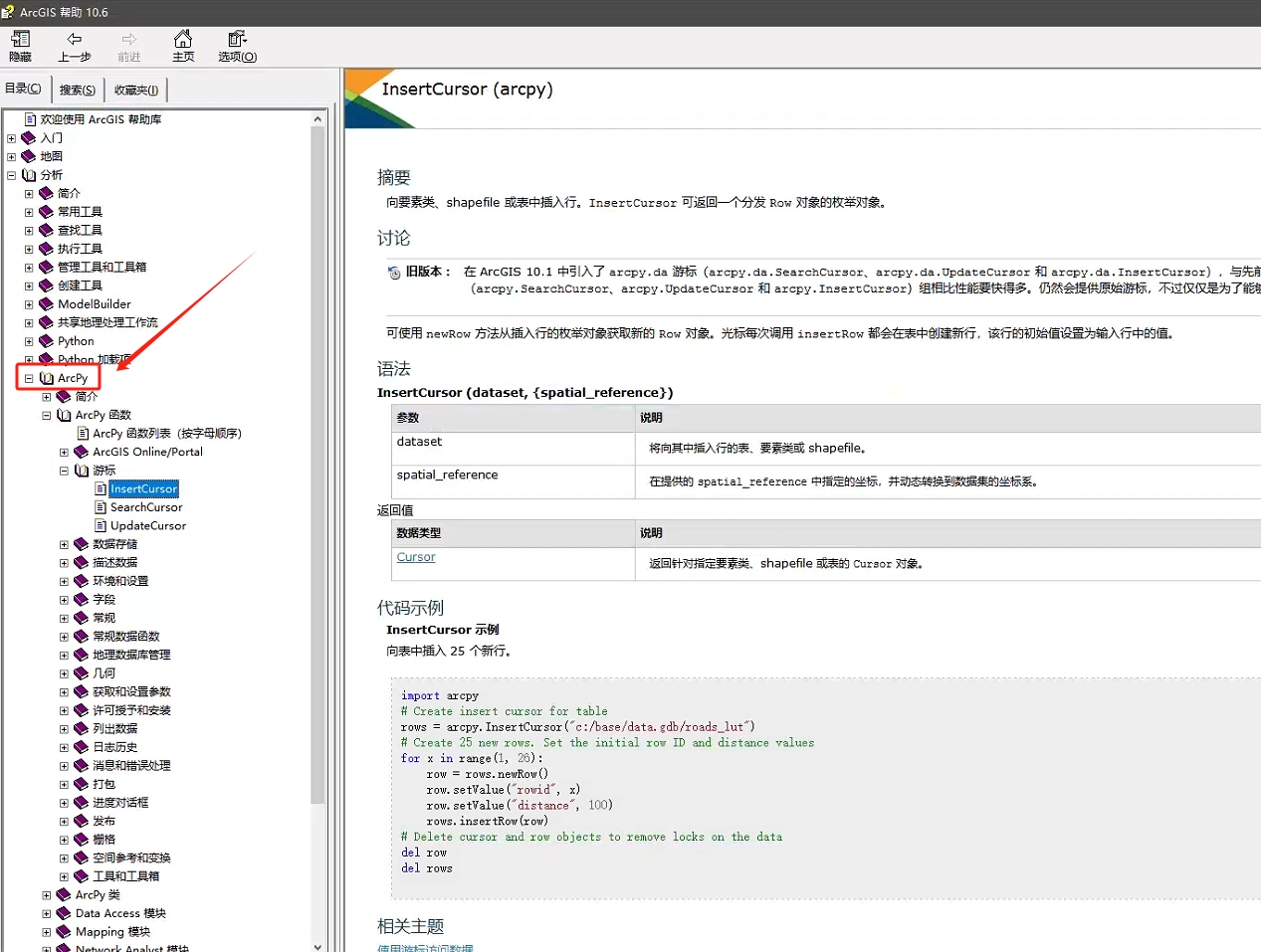Open the UpdateCursor topic
Image resolution: width=1261 pixels, height=952 pixels.
pos(148,526)
